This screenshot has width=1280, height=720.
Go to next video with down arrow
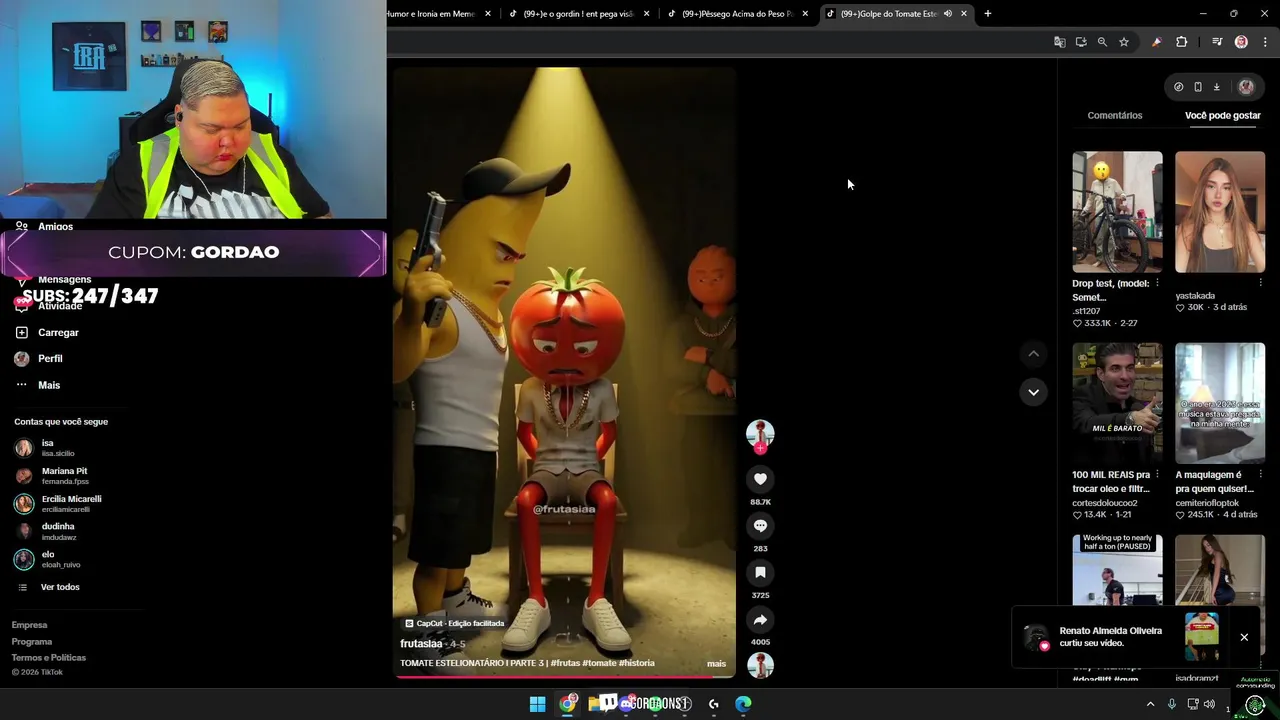(x=1033, y=392)
